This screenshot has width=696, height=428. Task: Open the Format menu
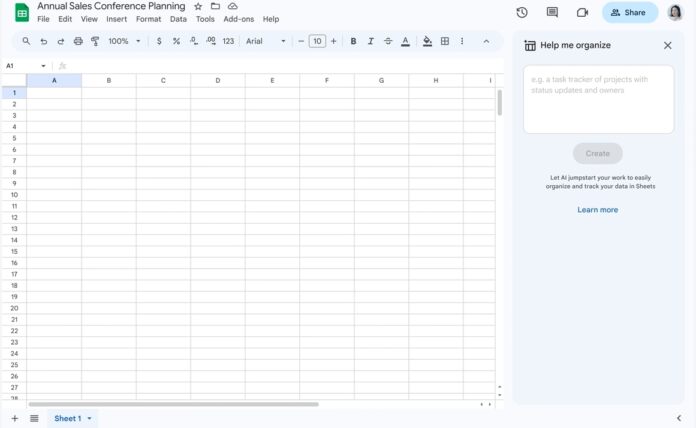point(148,19)
